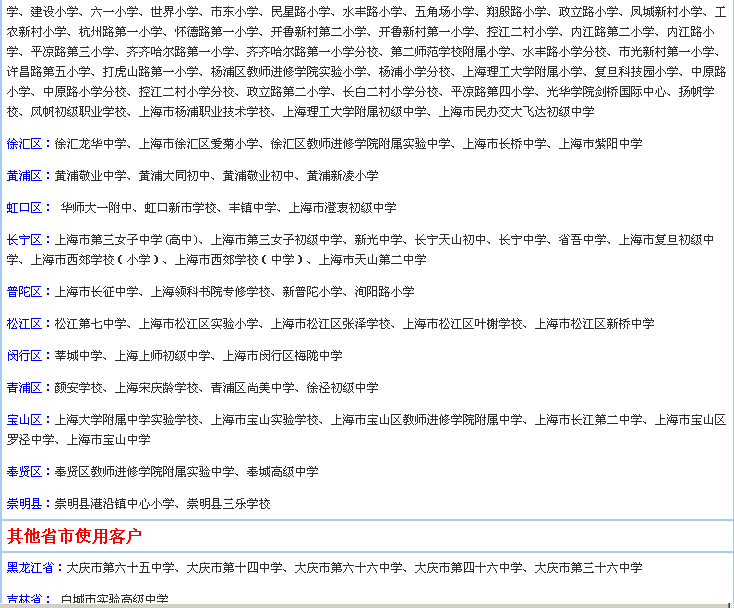Open the 长宁区 district link

(24, 240)
